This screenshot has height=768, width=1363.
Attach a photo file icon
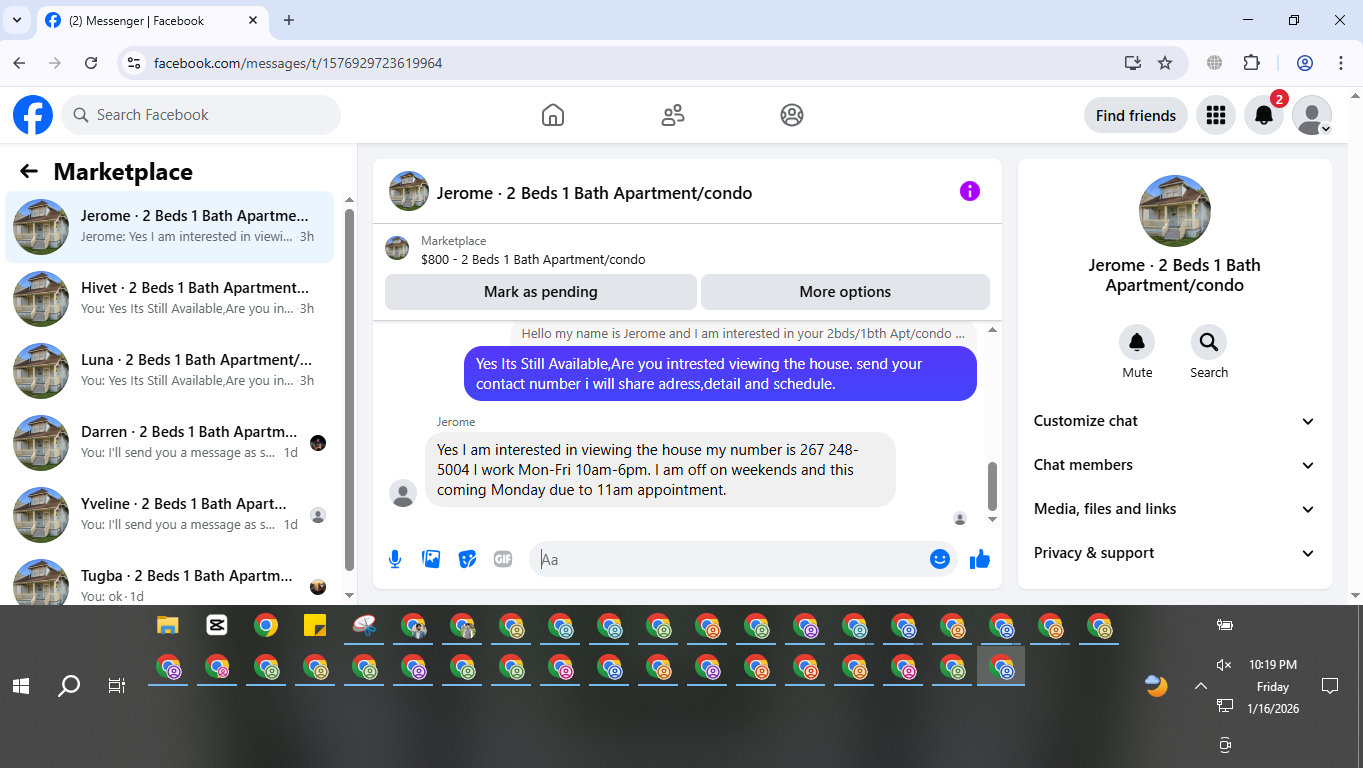point(431,559)
